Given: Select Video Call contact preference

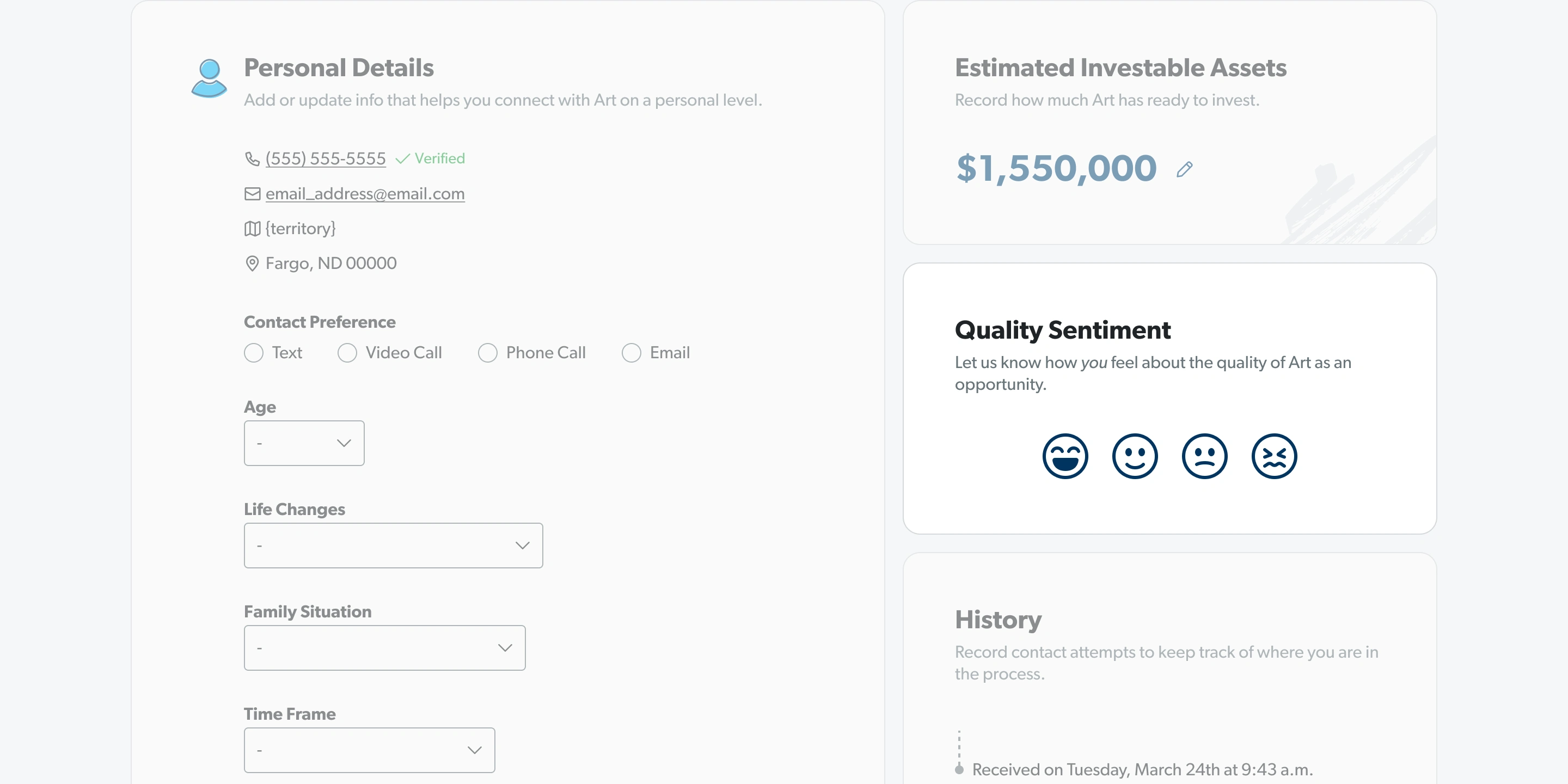Looking at the screenshot, I should [347, 353].
